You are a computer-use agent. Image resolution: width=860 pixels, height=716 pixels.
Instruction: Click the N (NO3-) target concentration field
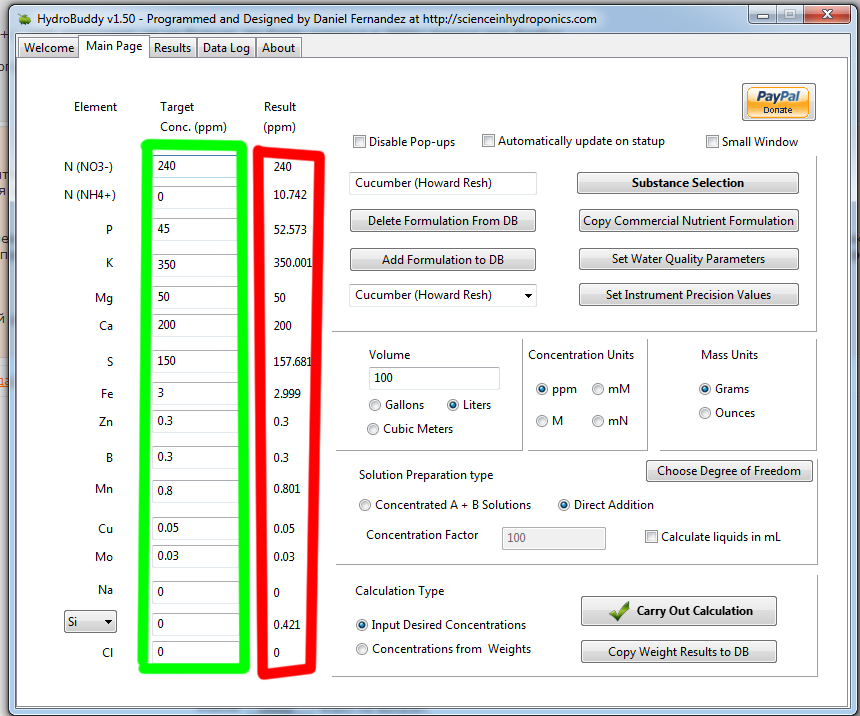tap(195, 166)
